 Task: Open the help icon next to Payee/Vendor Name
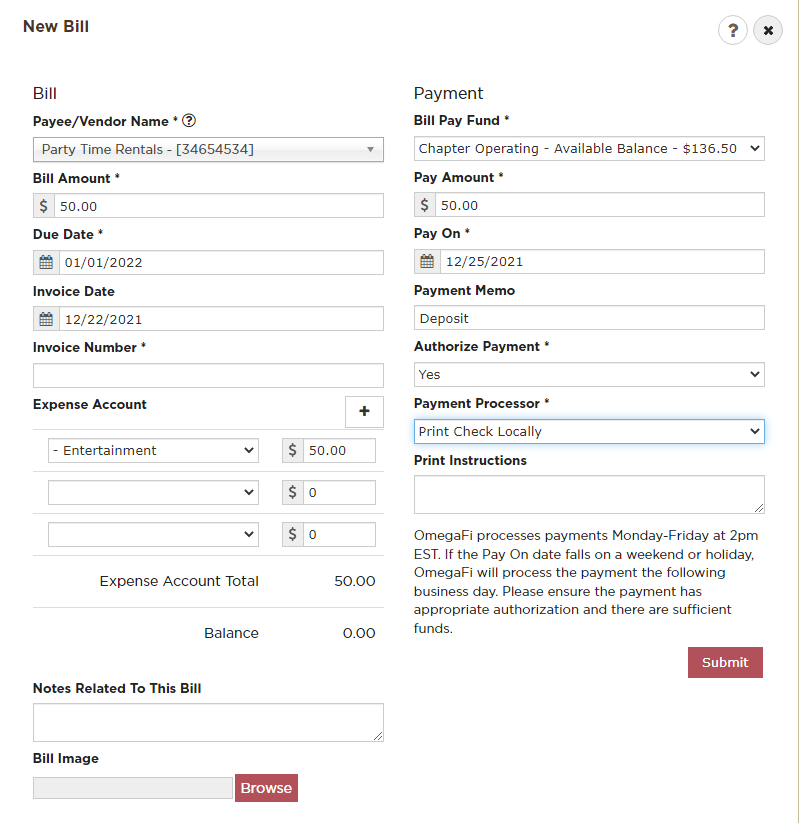(189, 121)
